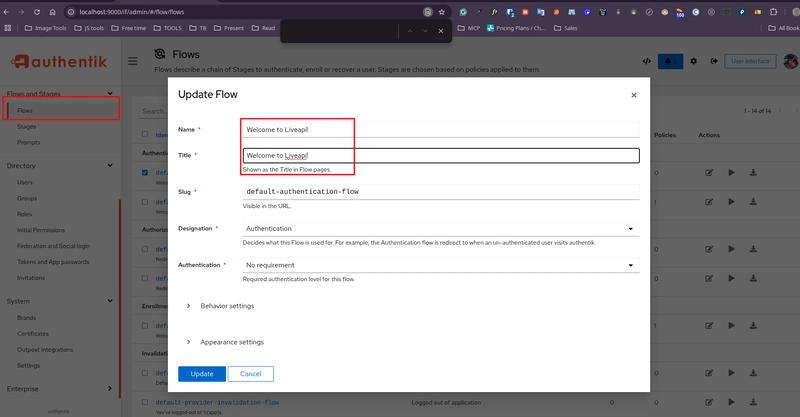800x417 pixels.
Task: Open the user avatar in header
Action: [x=791, y=62]
